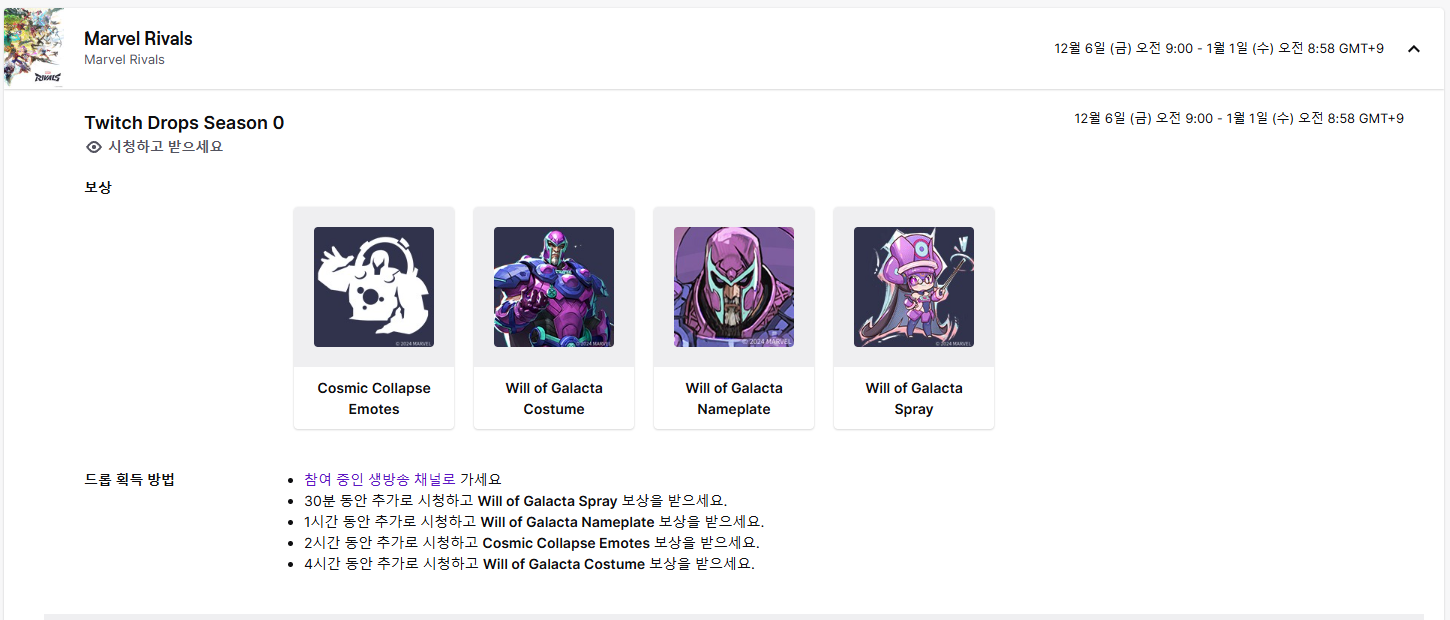
Task: Click the Cosmic Collapse Emotes card label
Action: tap(374, 398)
